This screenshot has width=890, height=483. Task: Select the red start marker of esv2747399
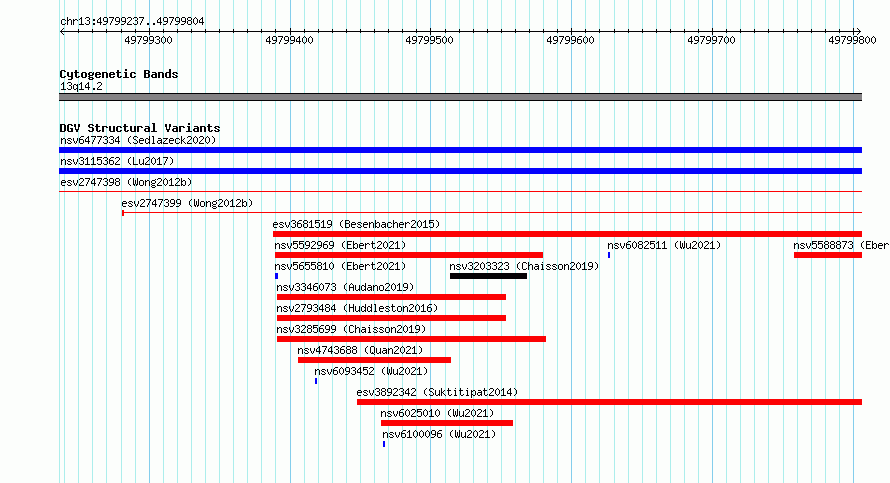123,213
